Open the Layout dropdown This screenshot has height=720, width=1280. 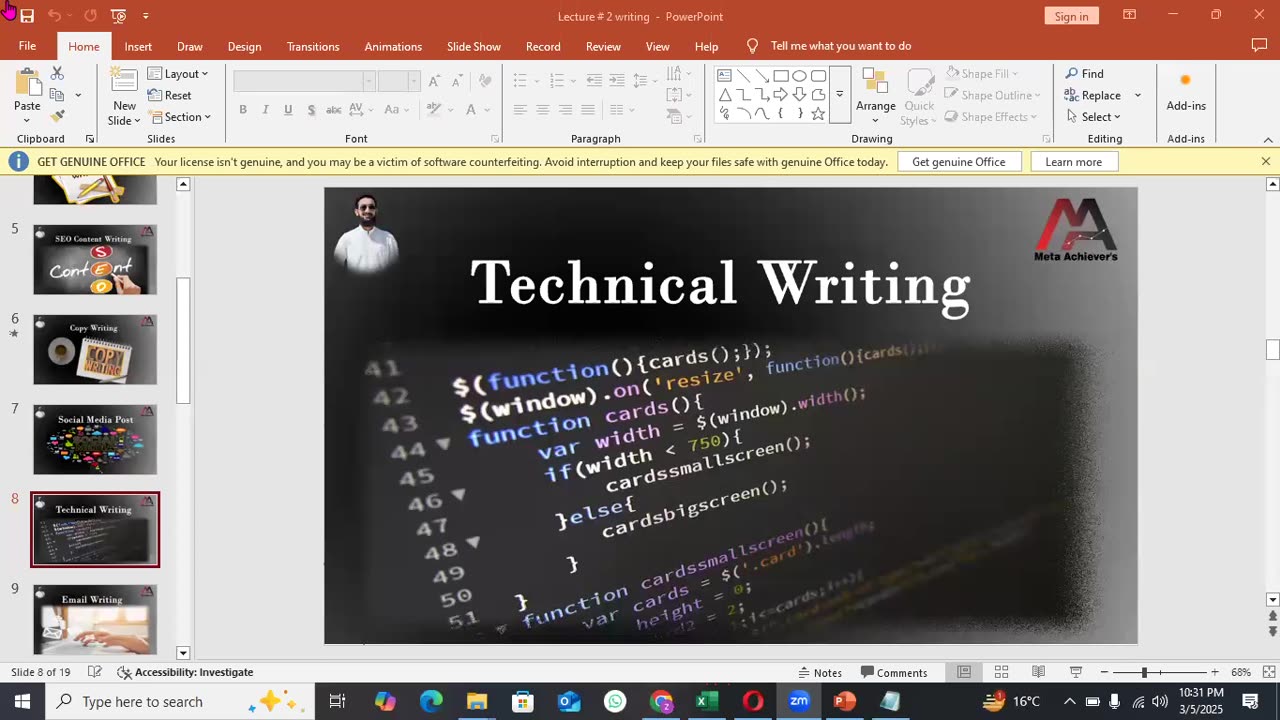[178, 74]
